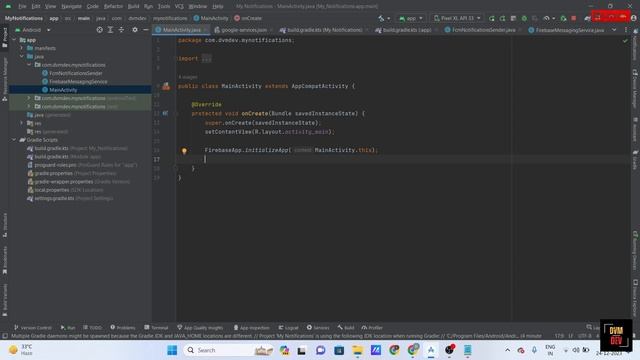The image size is (640, 360).
Task: Select MainActivity in the project tree
Action: click(x=63, y=90)
